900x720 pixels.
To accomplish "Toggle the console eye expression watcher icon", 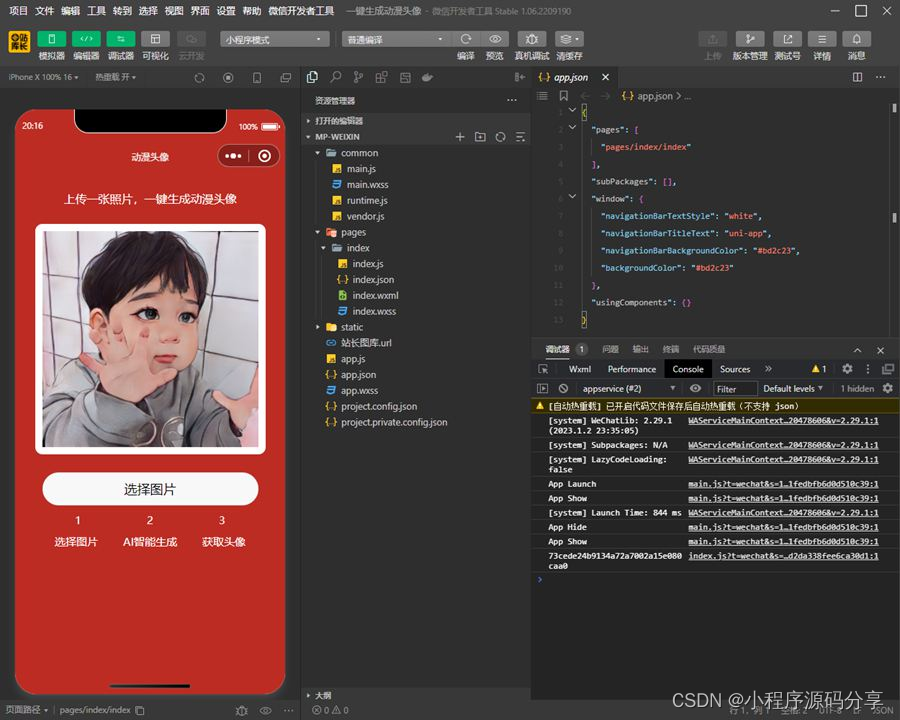I will click(x=698, y=388).
